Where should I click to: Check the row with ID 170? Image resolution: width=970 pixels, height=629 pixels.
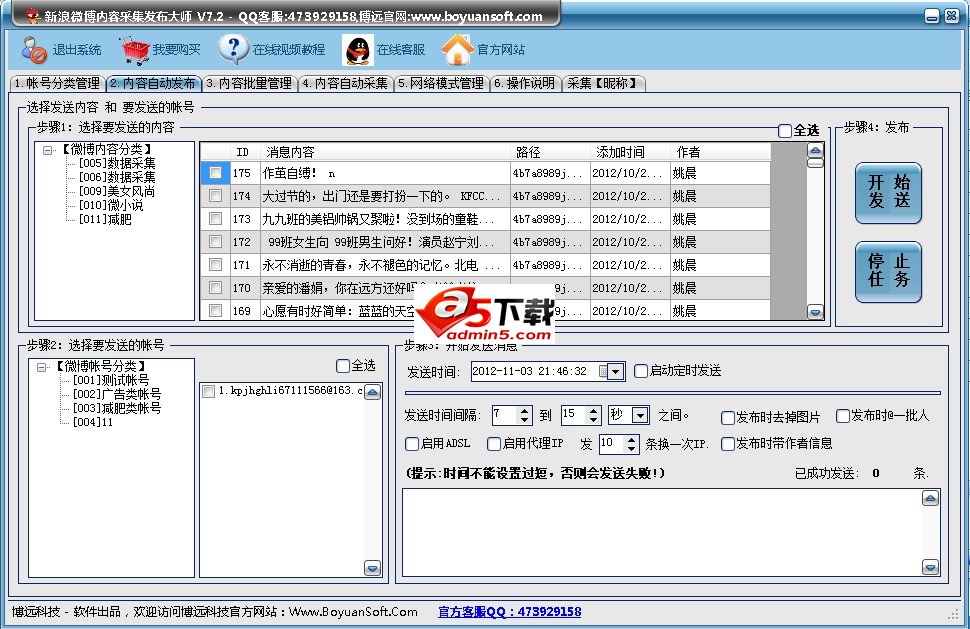[x=215, y=288]
